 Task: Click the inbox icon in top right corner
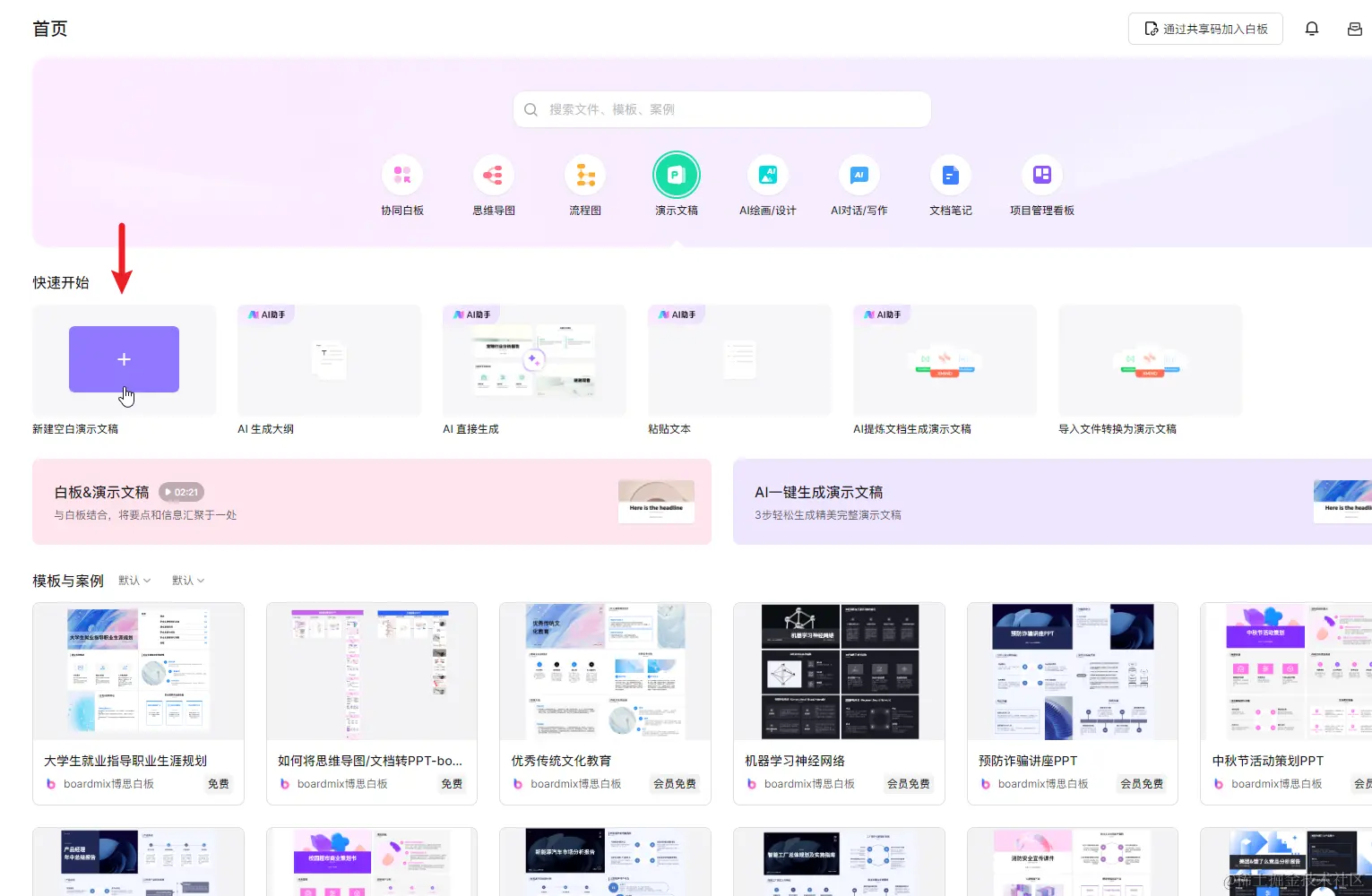1355,28
